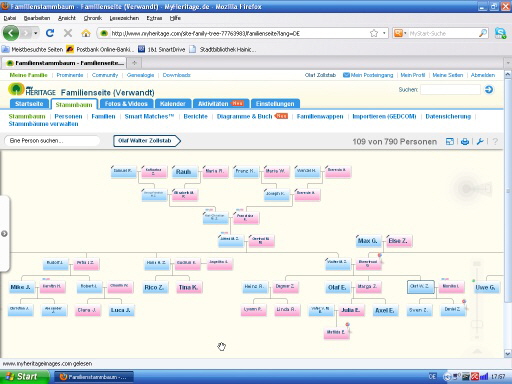Open Importieren (GEDCOM) link
This screenshot has width=512, height=384.
[384, 116]
